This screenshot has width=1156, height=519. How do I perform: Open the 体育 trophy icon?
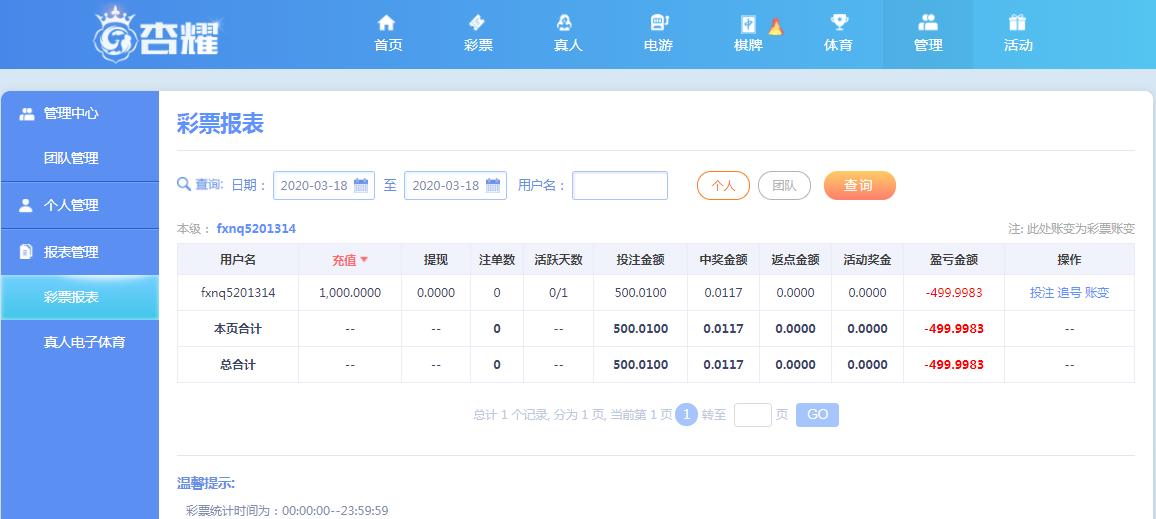coord(838,23)
